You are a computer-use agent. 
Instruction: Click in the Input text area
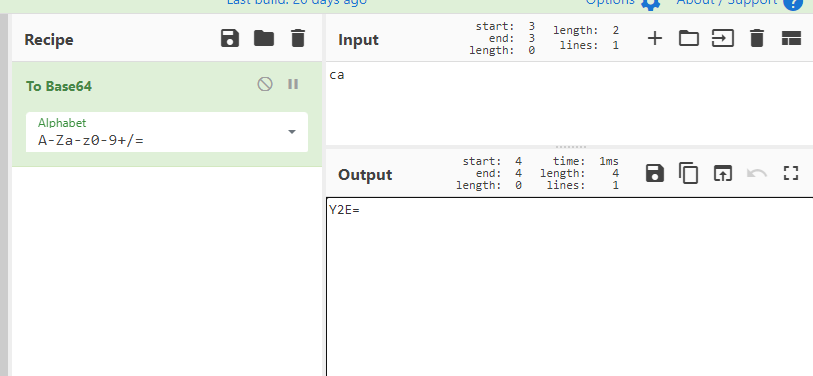569,103
